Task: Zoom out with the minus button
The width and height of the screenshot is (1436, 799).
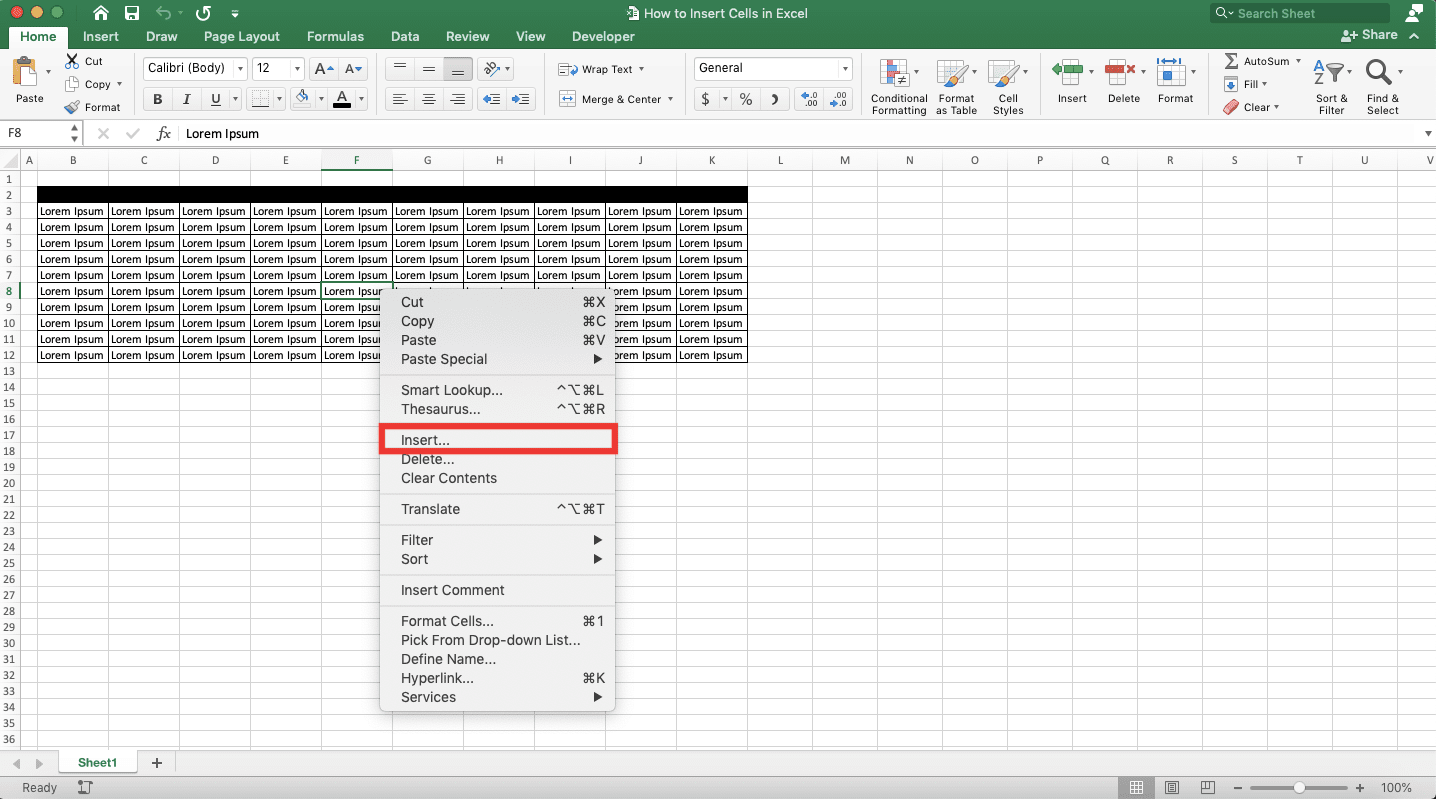Action: click(x=1237, y=788)
